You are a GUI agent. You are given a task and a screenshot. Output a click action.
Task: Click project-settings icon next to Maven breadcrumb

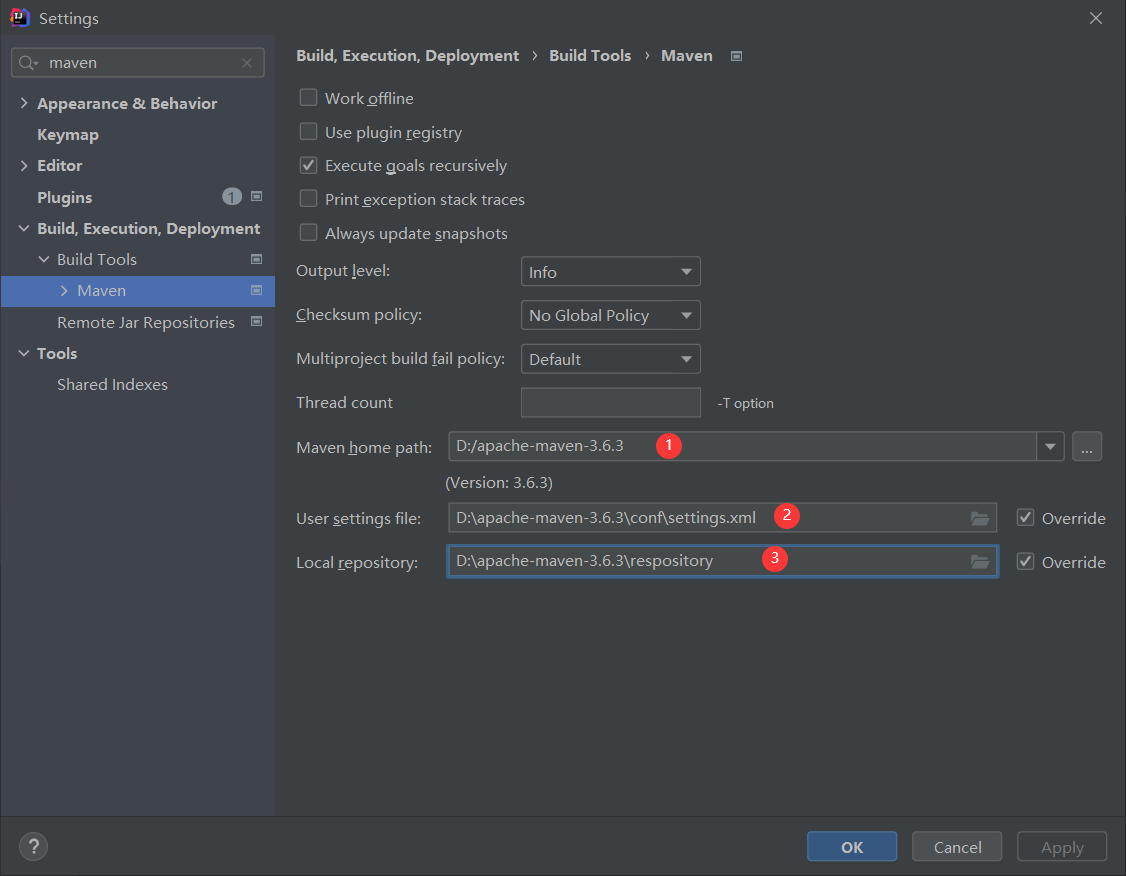pyautogui.click(x=736, y=56)
